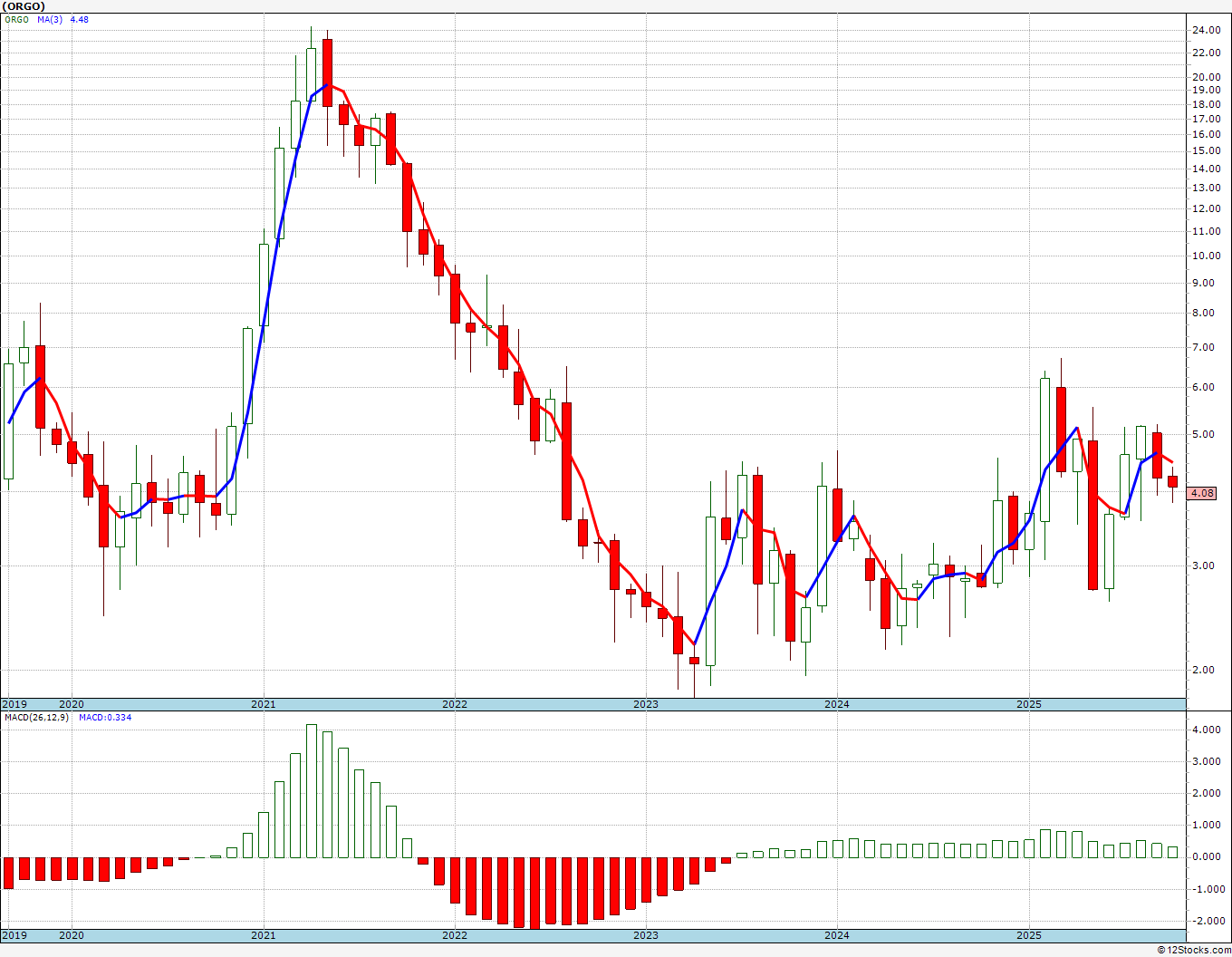Select the 5.00 price axis label

pos(1203,434)
